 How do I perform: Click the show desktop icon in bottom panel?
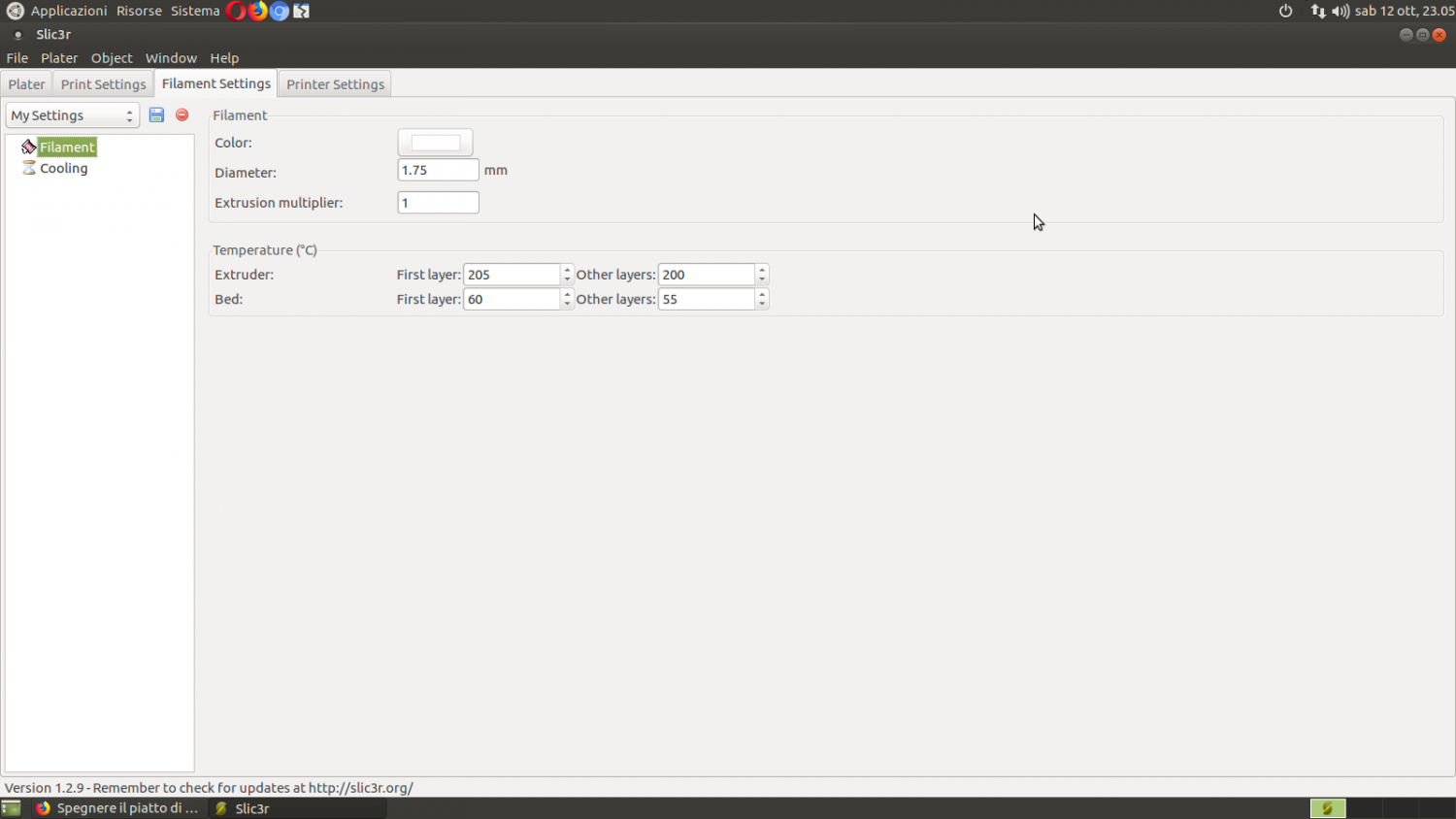coord(12,808)
